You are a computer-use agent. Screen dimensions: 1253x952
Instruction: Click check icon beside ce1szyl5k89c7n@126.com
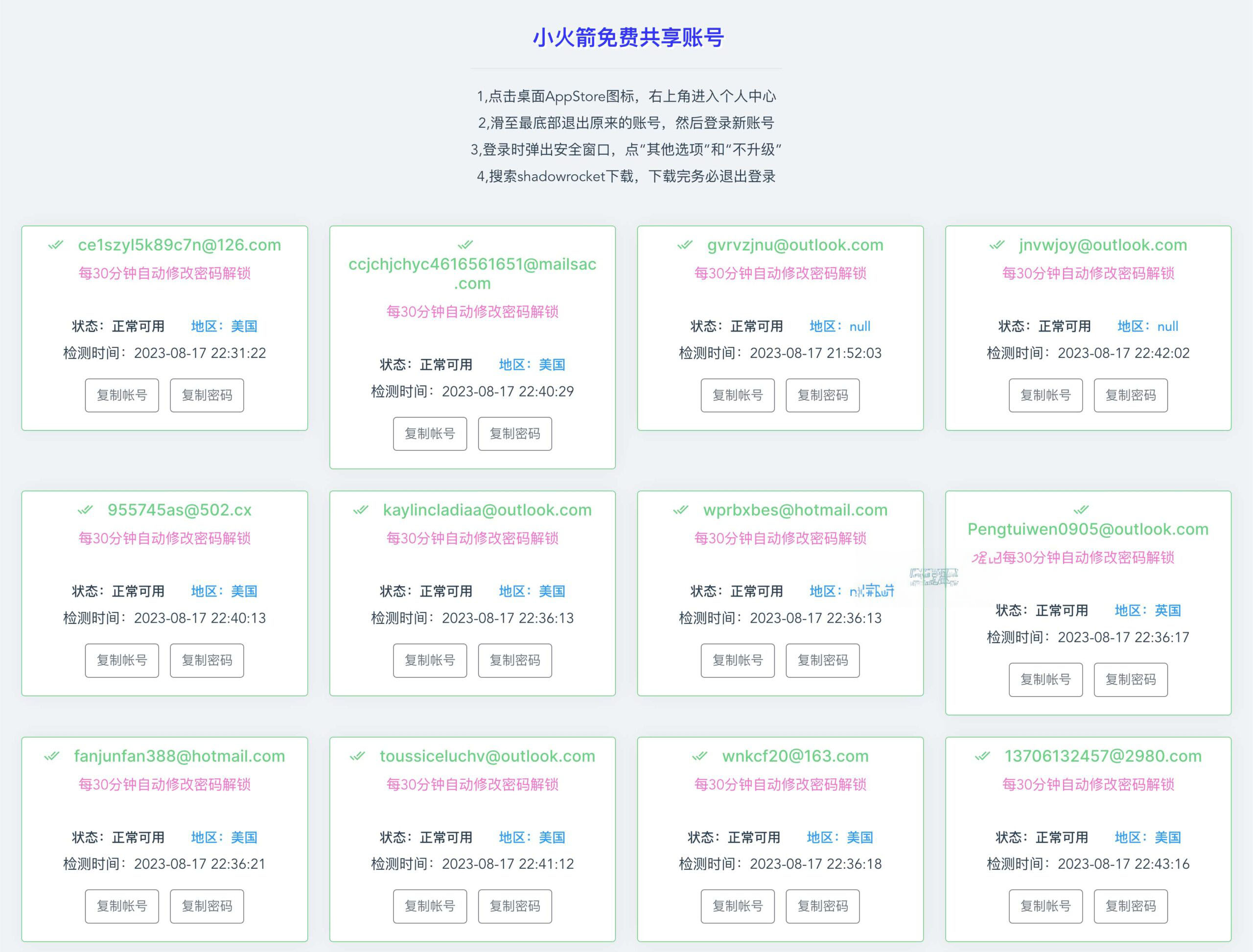point(55,245)
